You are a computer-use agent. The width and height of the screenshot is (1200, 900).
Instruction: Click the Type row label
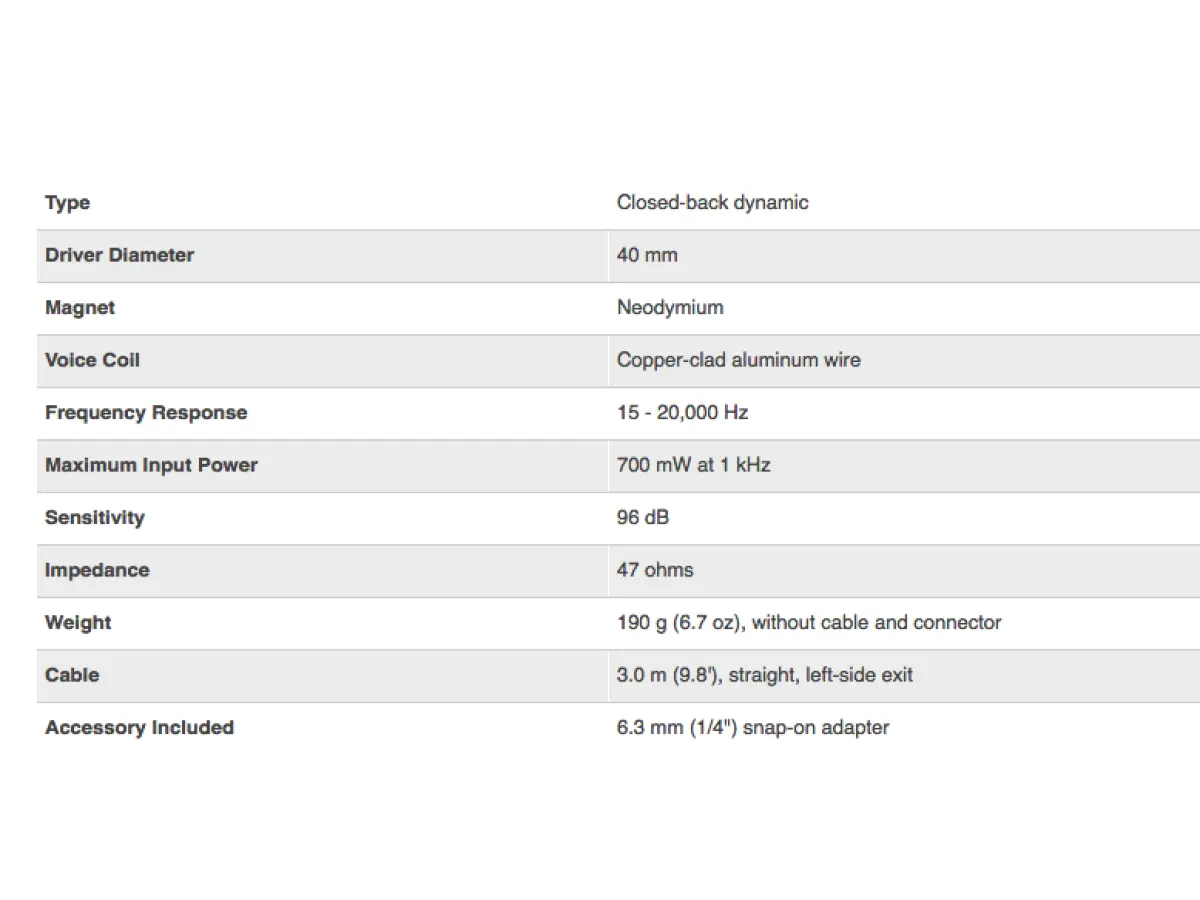click(67, 203)
